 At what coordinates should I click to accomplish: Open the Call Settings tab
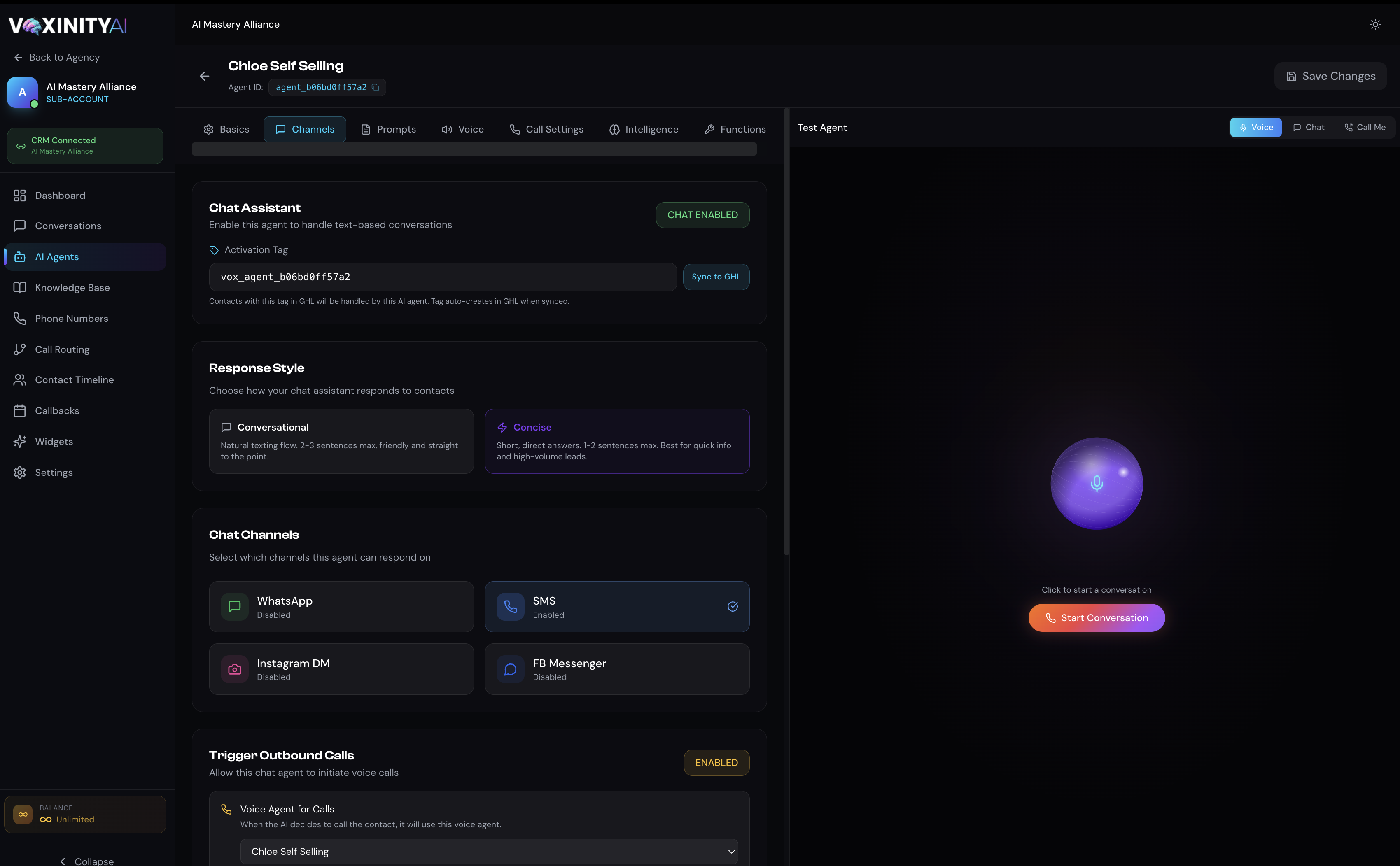tap(546, 129)
